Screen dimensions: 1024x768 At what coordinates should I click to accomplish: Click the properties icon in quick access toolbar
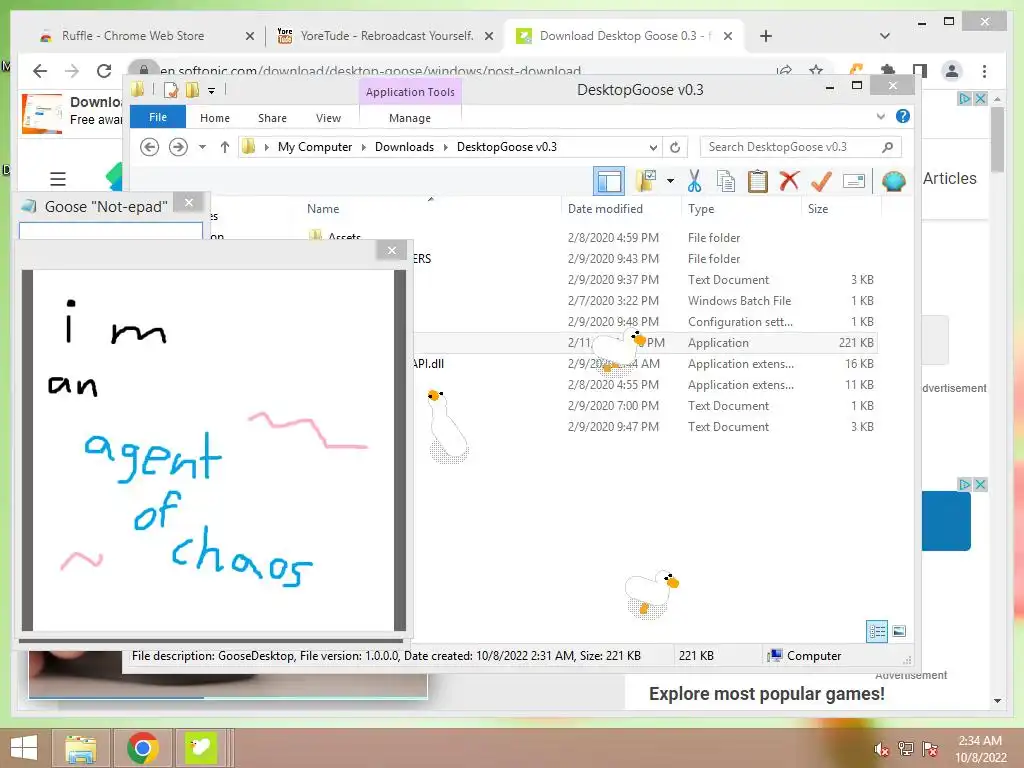pos(171,90)
